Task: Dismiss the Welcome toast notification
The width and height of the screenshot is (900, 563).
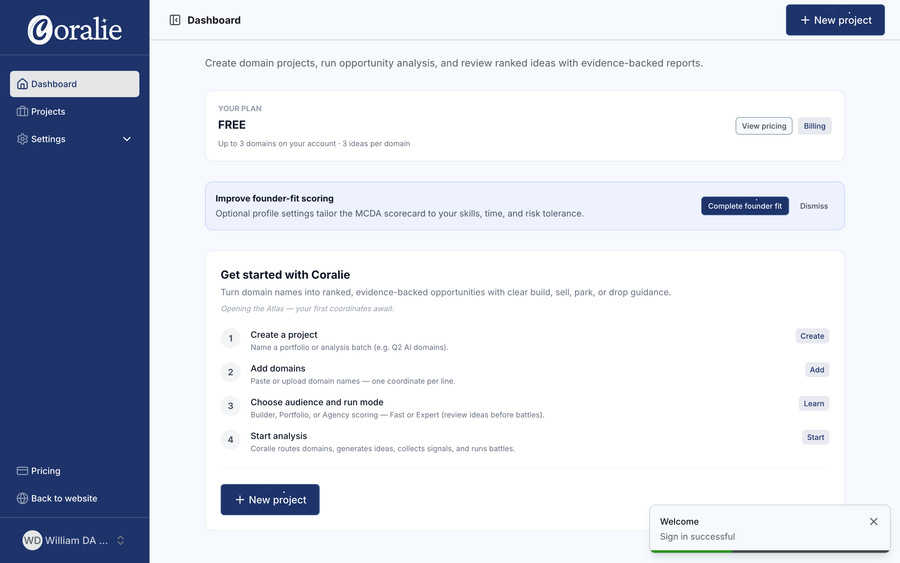Action: click(874, 521)
